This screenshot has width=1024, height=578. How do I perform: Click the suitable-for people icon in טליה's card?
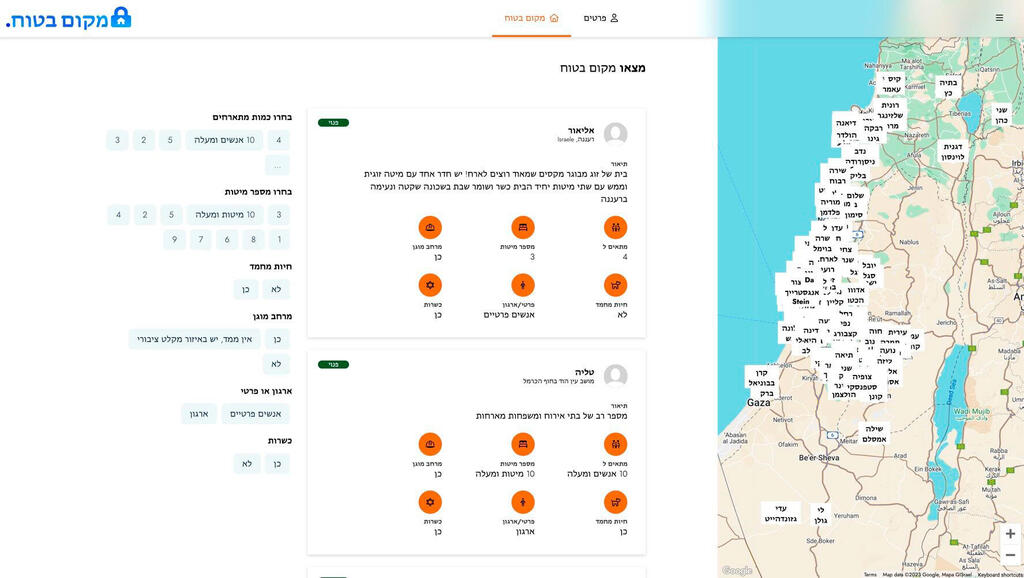click(615, 444)
